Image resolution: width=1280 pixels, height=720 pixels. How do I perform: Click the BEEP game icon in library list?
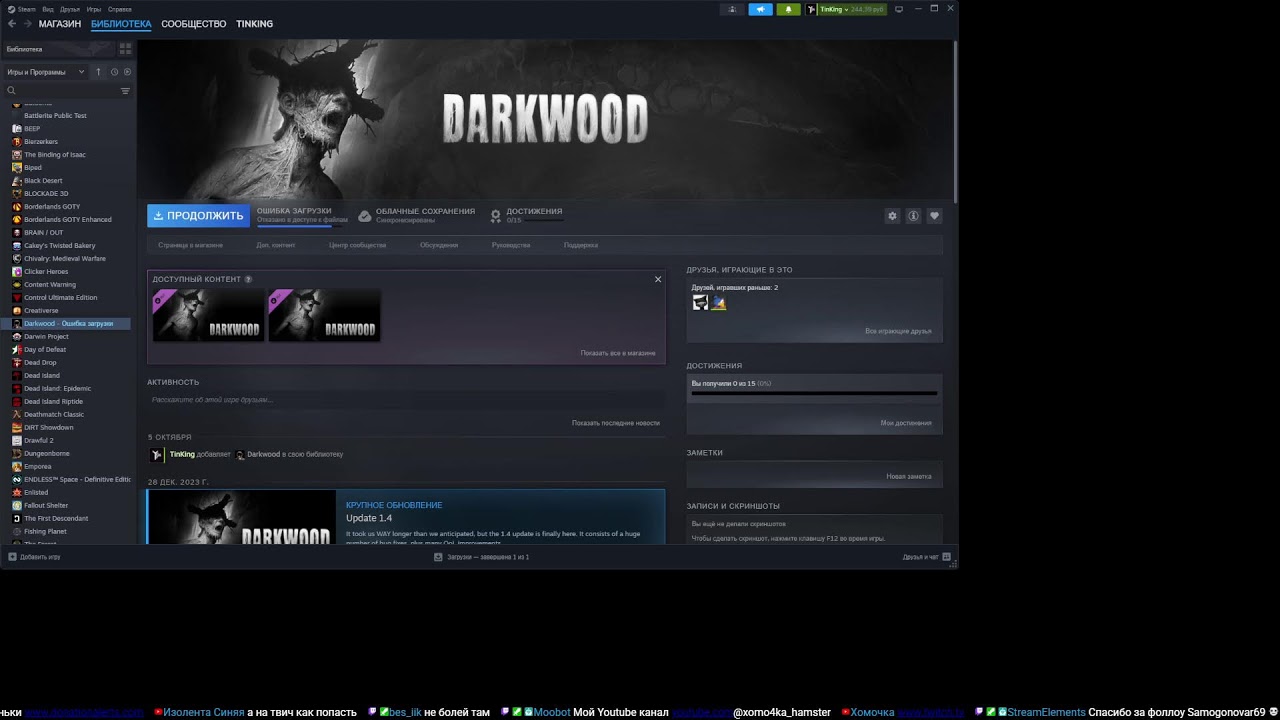tap(17, 128)
